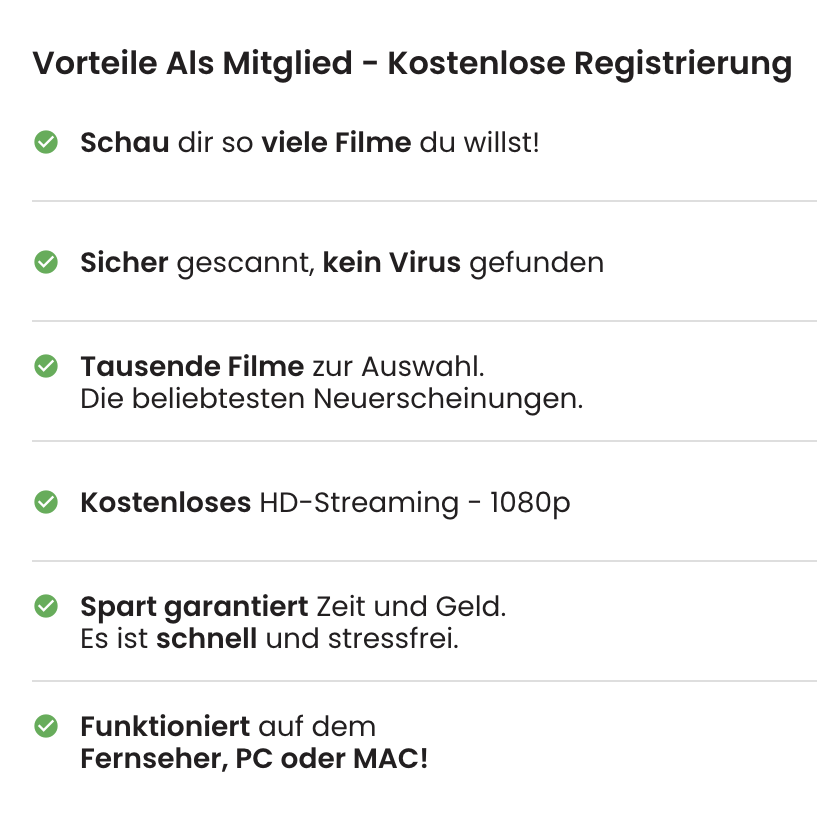Click the bold word "Kostenloses"
This screenshot has height=832, width=817.
click(x=165, y=502)
